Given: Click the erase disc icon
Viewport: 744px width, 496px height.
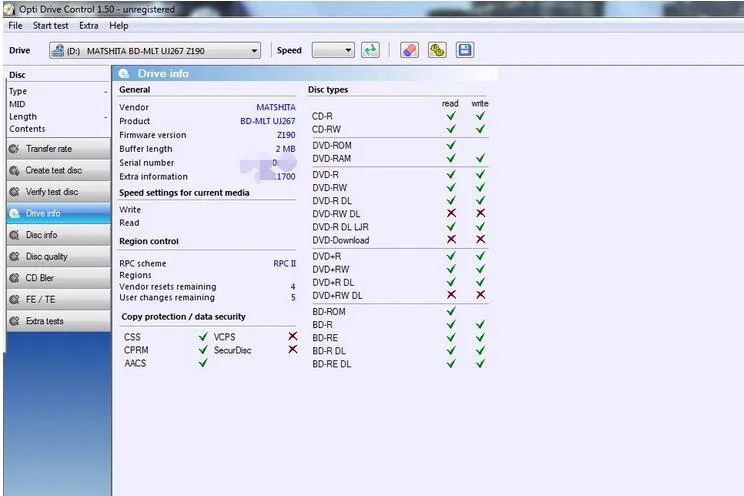Looking at the screenshot, I should [x=409, y=50].
